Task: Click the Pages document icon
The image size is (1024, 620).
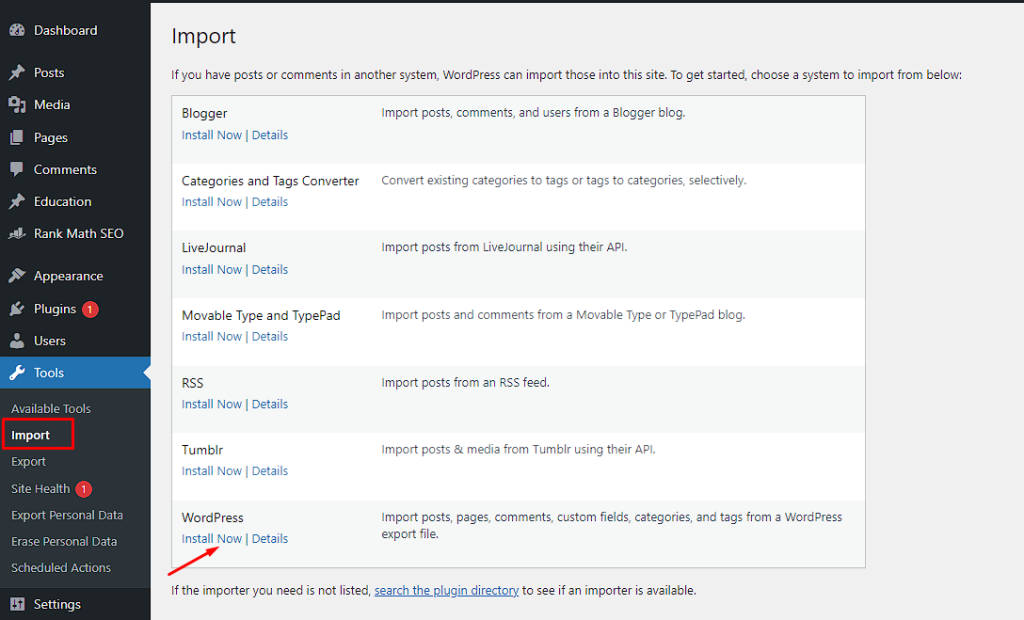Action: [17, 137]
